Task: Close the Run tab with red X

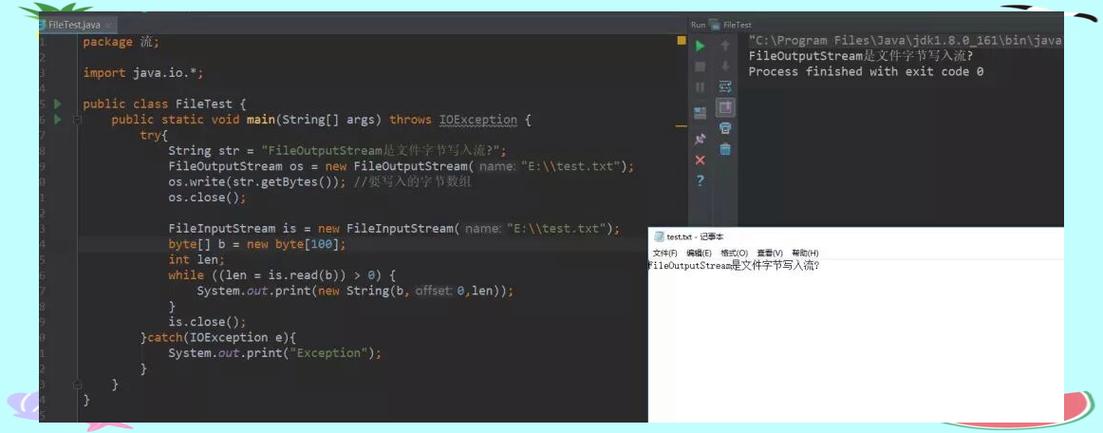Action: (x=700, y=160)
